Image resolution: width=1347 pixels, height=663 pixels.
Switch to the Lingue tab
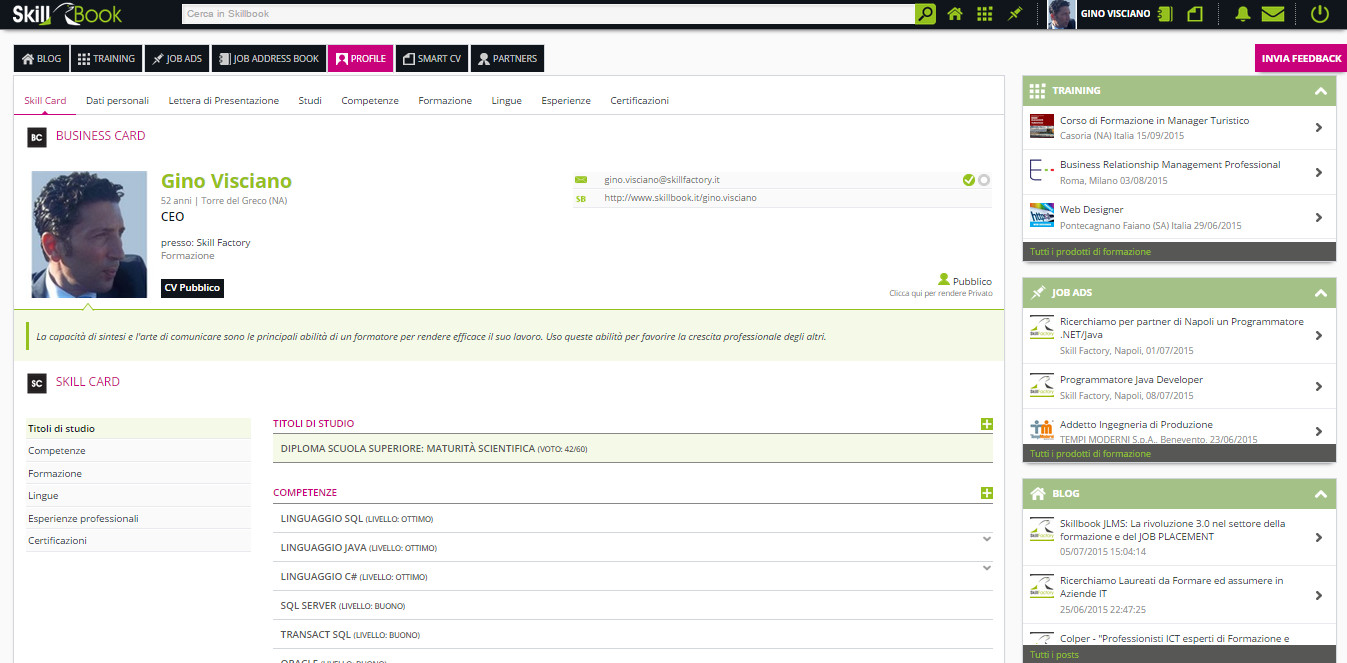click(507, 101)
